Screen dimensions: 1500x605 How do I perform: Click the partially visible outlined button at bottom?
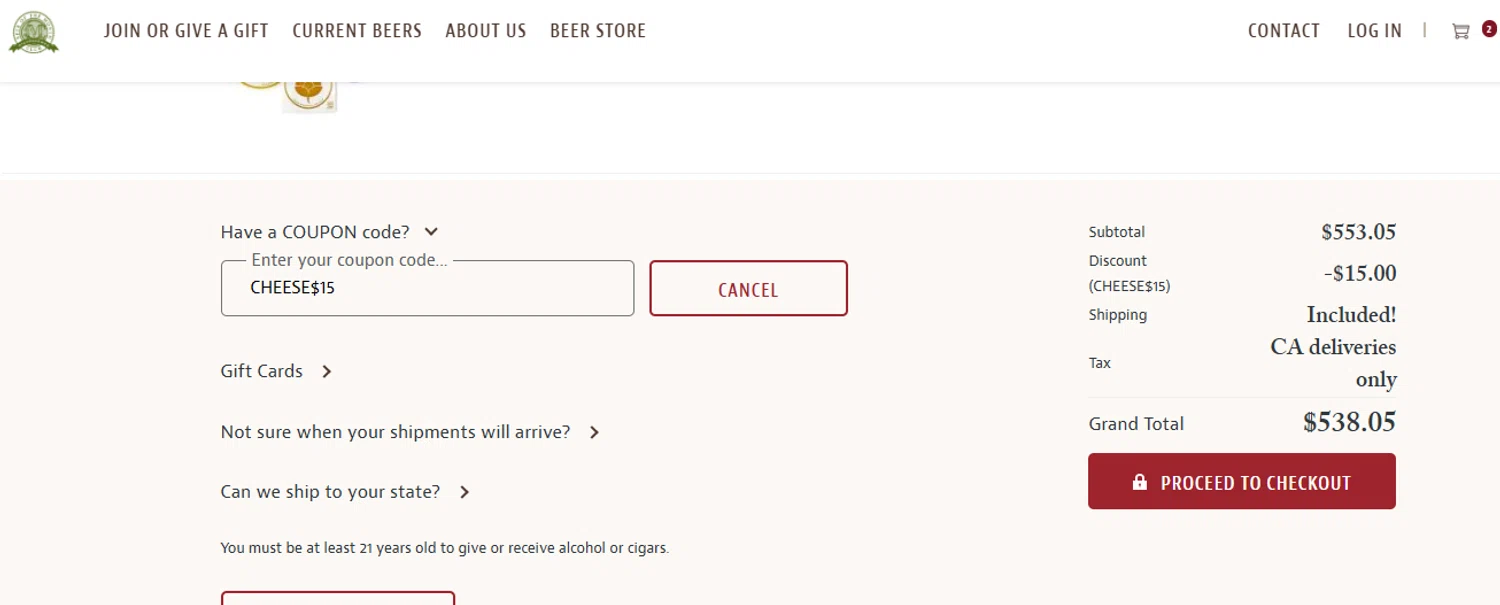click(338, 598)
